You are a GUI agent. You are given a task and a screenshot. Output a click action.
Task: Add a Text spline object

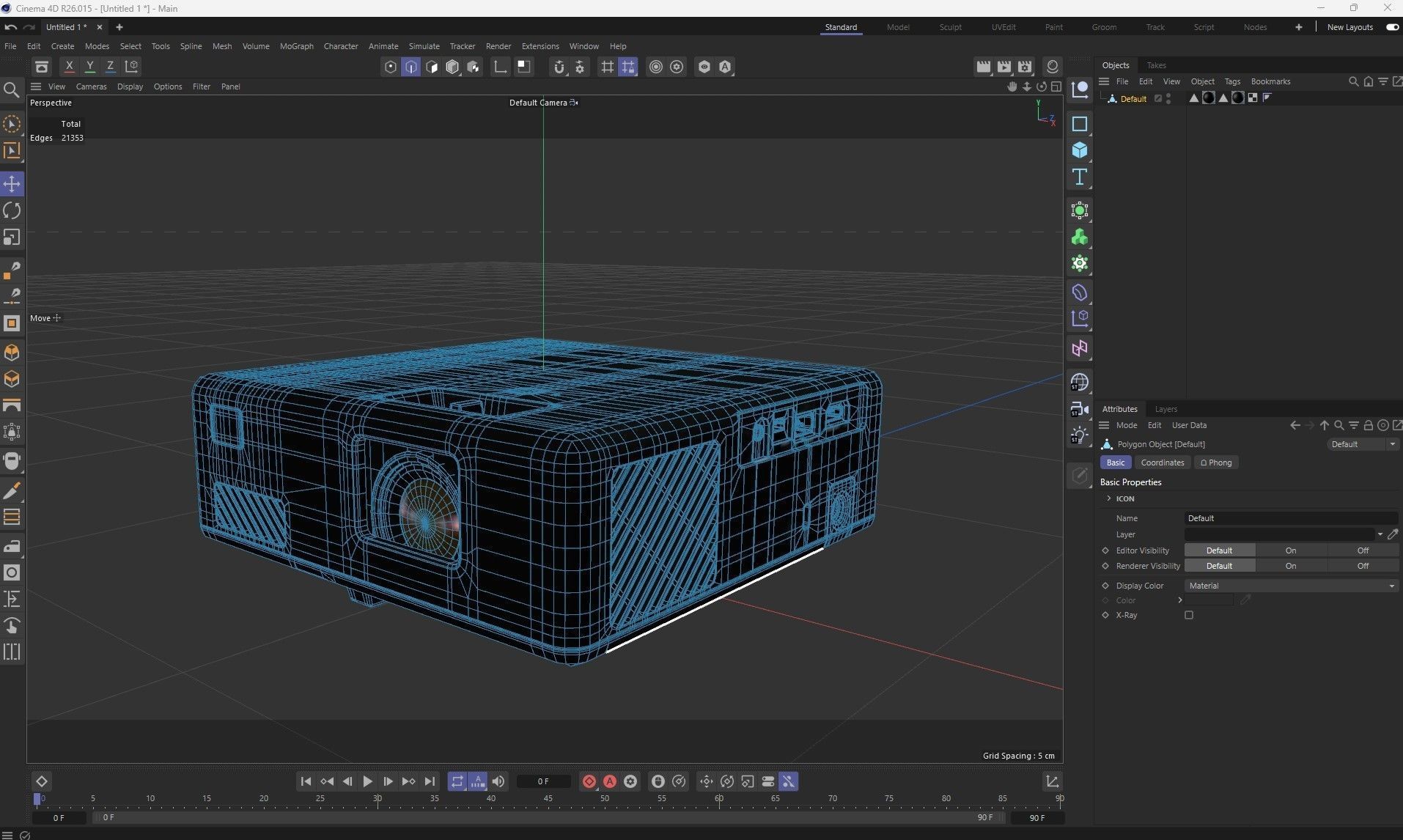point(1079,177)
